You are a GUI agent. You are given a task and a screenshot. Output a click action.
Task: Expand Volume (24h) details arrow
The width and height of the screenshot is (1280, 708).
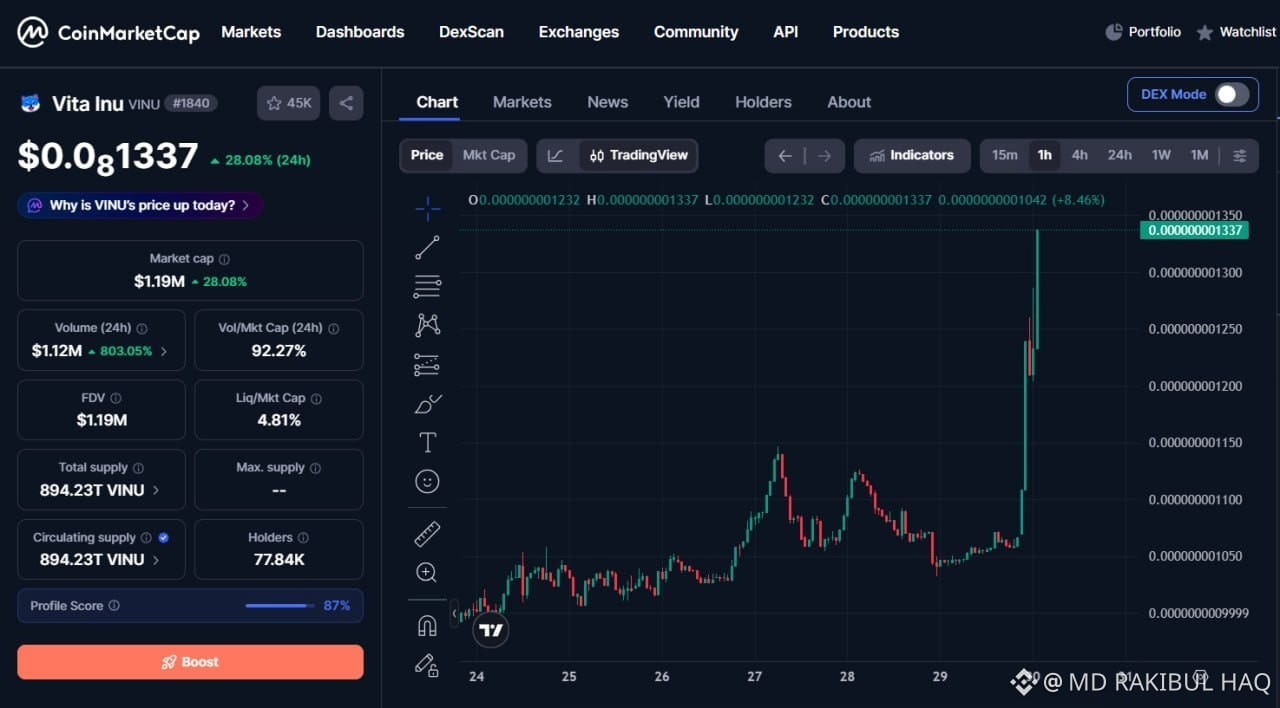pos(164,351)
